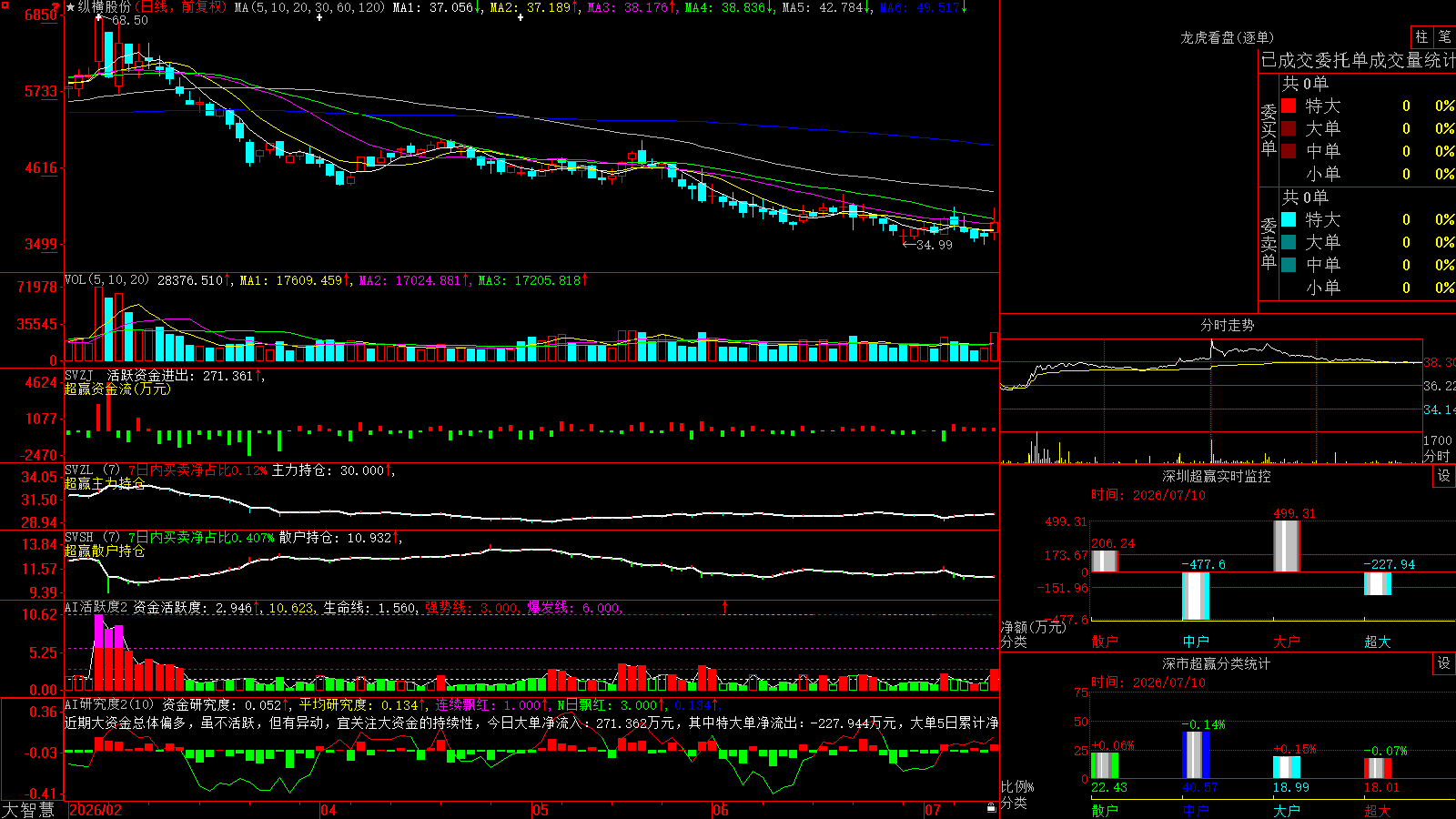1456x819 pixels.
Task: Click the 龙虎看盘(逐单) panel title
Action: [1227, 37]
